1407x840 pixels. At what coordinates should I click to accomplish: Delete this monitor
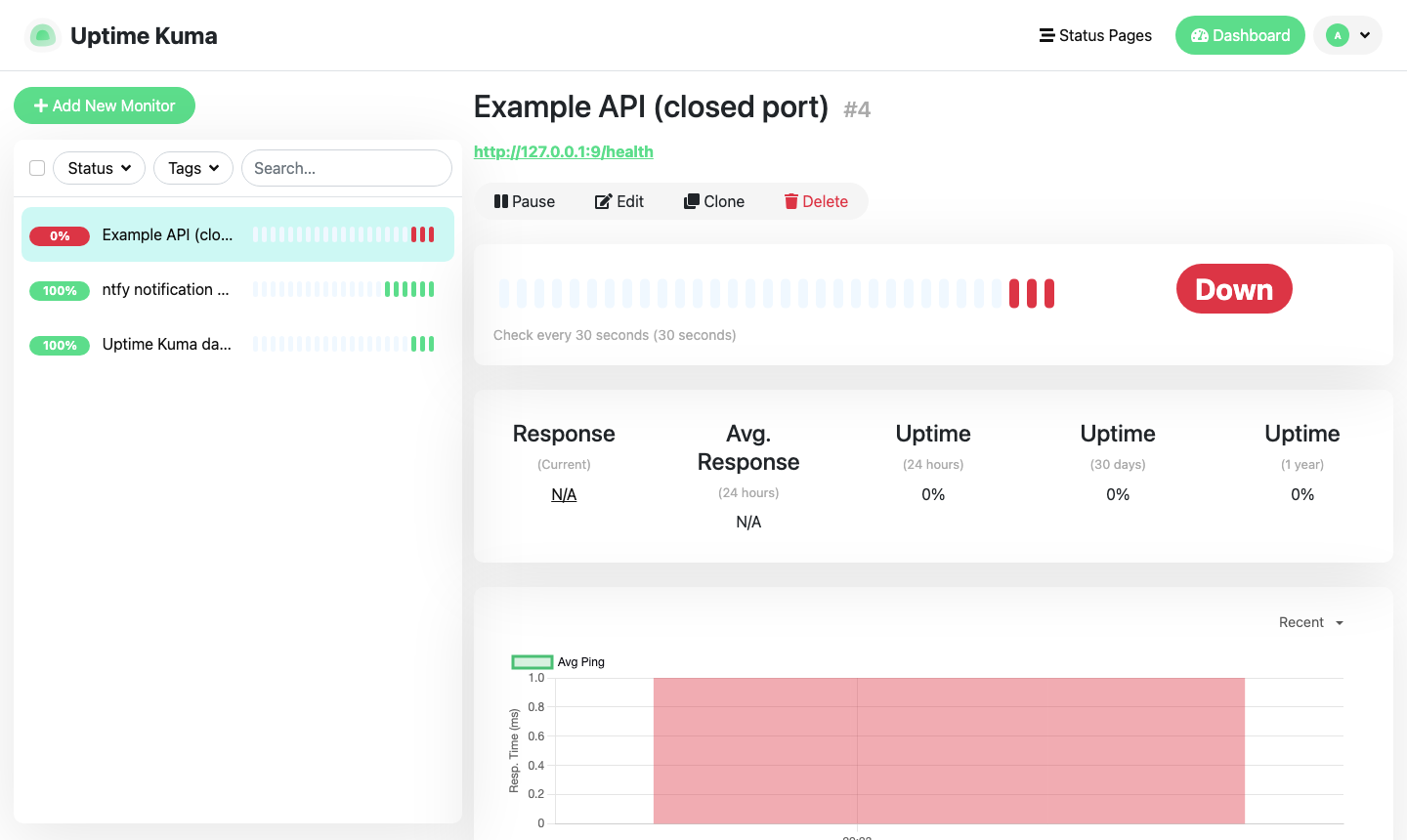[816, 201]
